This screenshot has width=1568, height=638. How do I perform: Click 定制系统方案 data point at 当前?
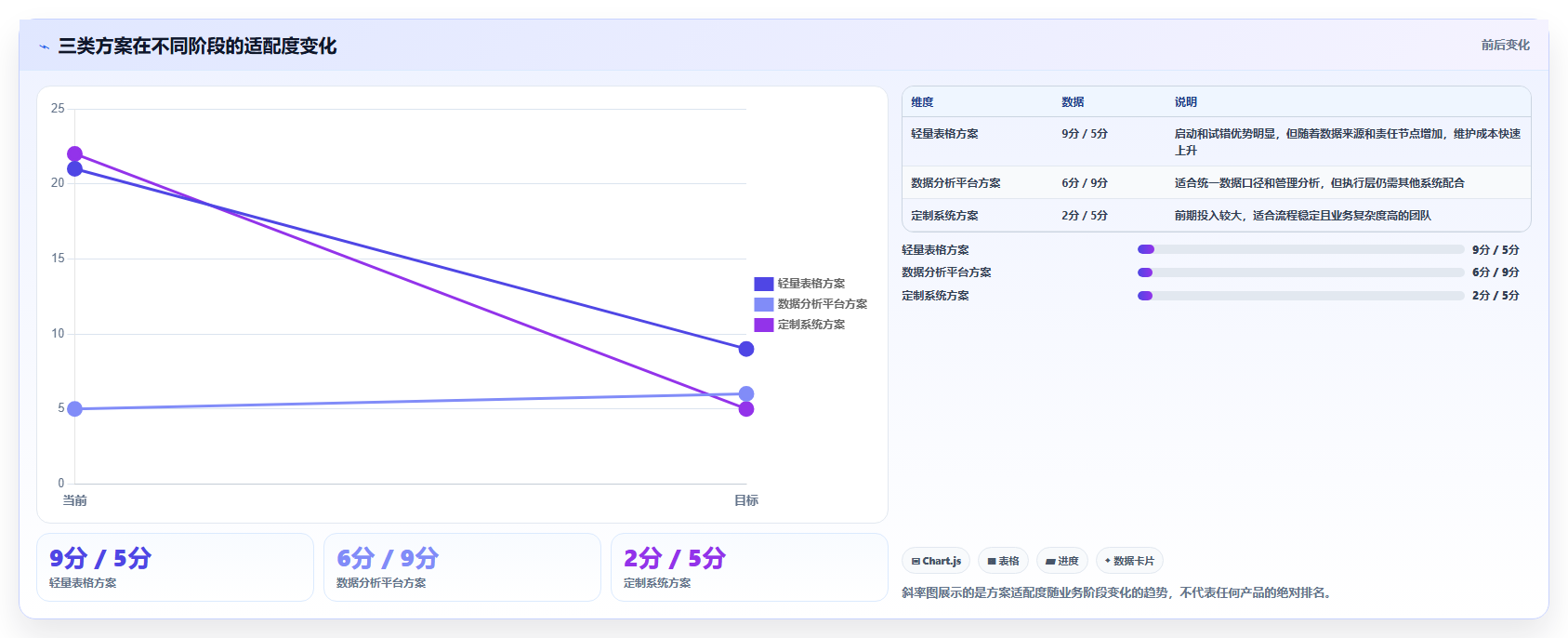click(x=74, y=153)
